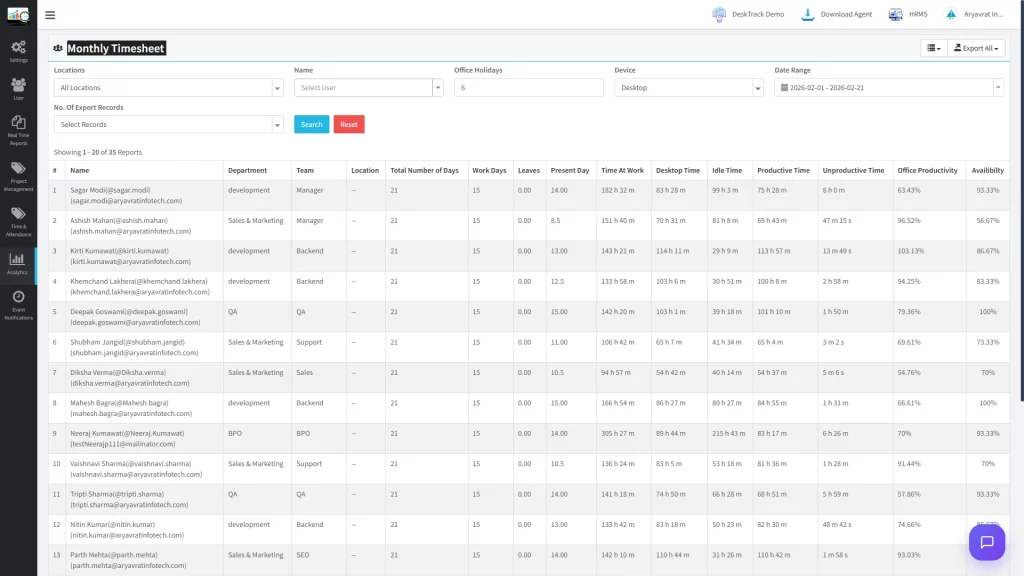Viewport: 1024px width, 576px height.
Task: Open the hamburger menu icon
Action: [50, 14]
